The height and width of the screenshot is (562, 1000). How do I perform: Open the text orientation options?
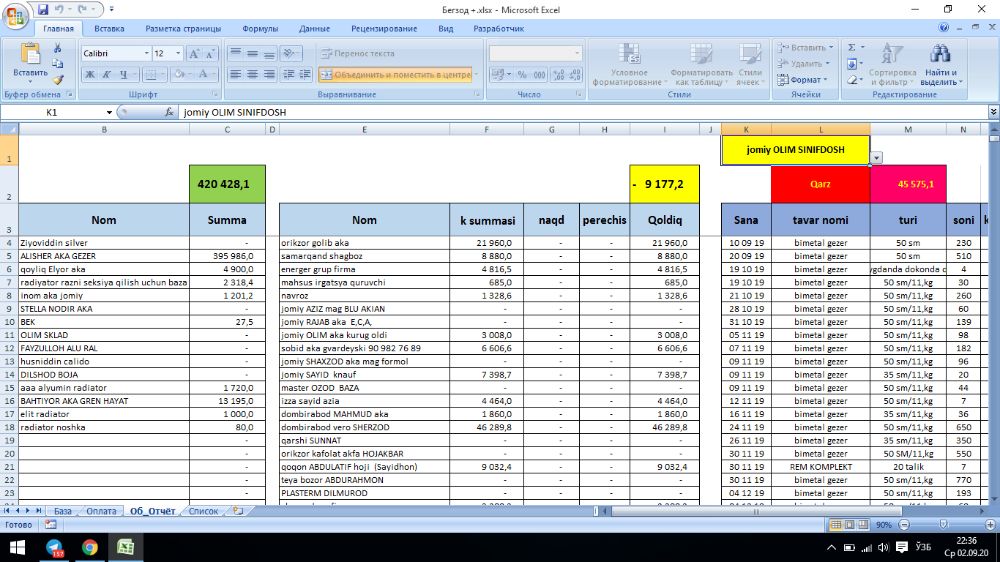[291, 54]
